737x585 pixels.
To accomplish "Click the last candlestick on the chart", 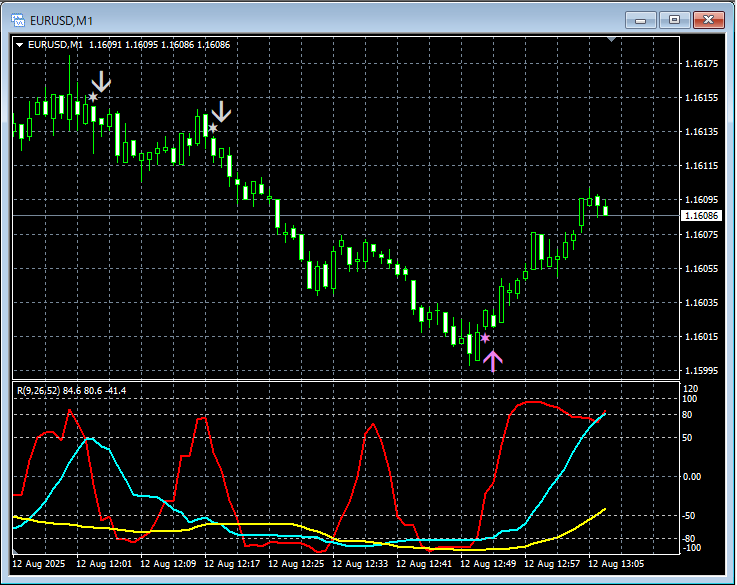I will (x=605, y=209).
